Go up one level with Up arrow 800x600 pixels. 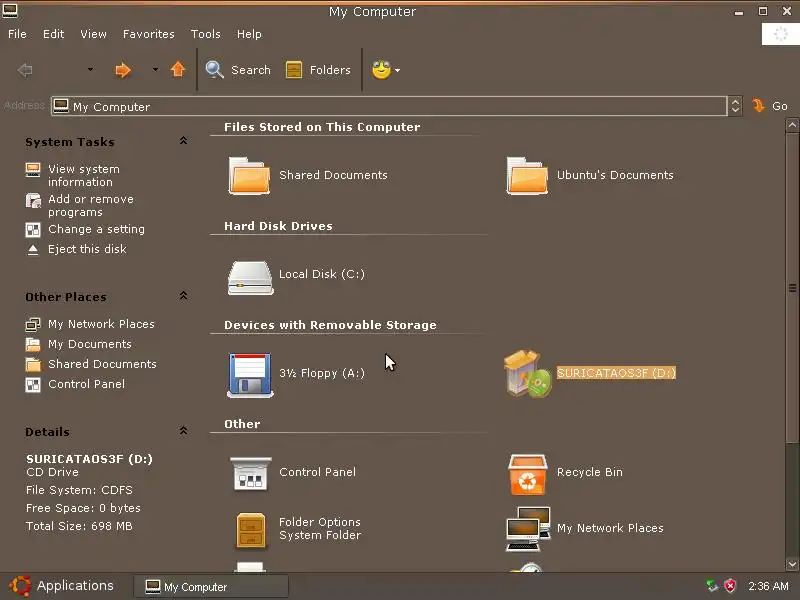178,69
